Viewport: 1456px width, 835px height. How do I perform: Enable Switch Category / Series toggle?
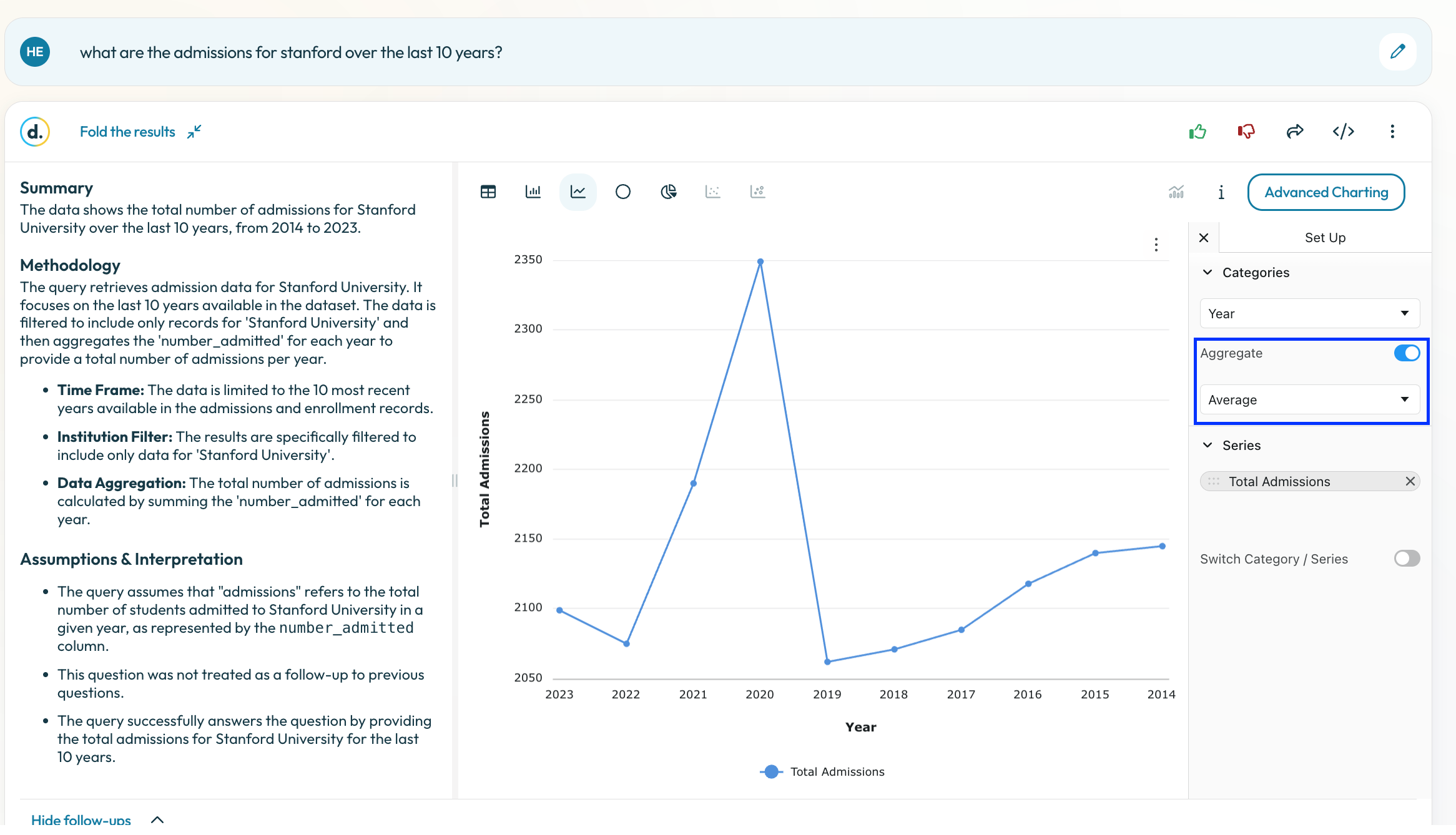(x=1407, y=559)
